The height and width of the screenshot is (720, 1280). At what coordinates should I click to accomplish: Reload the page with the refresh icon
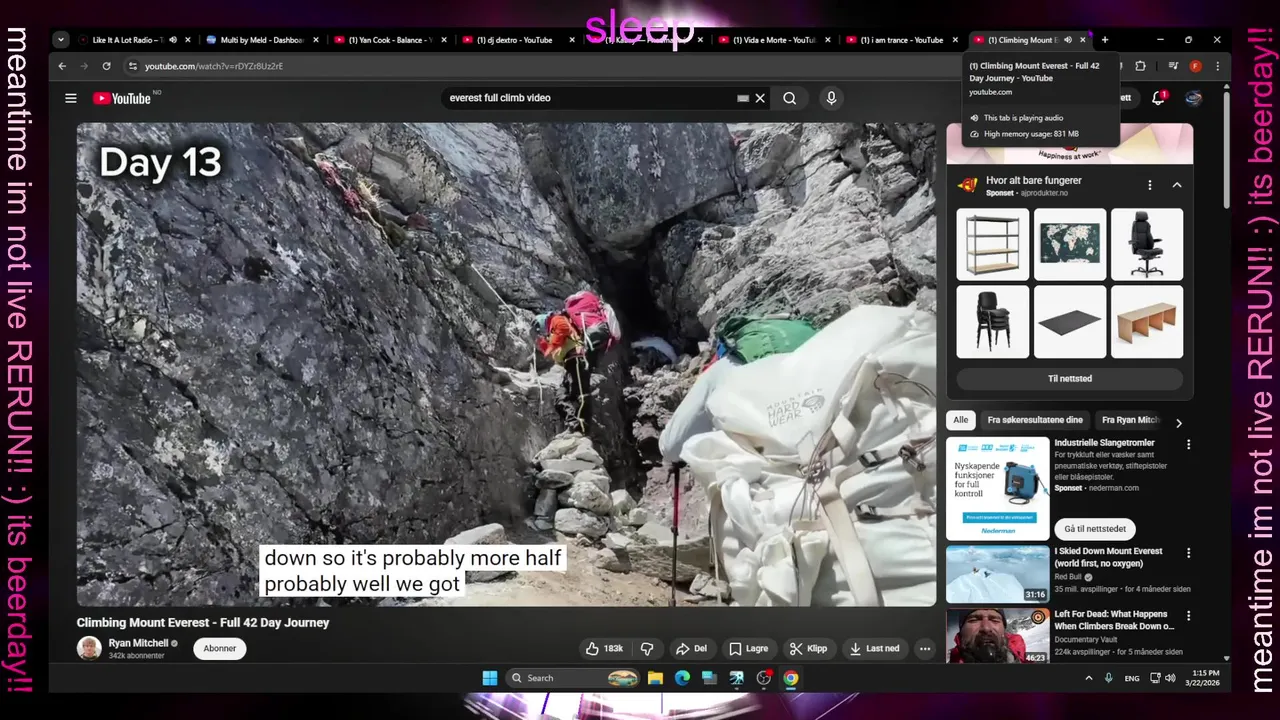[106, 66]
